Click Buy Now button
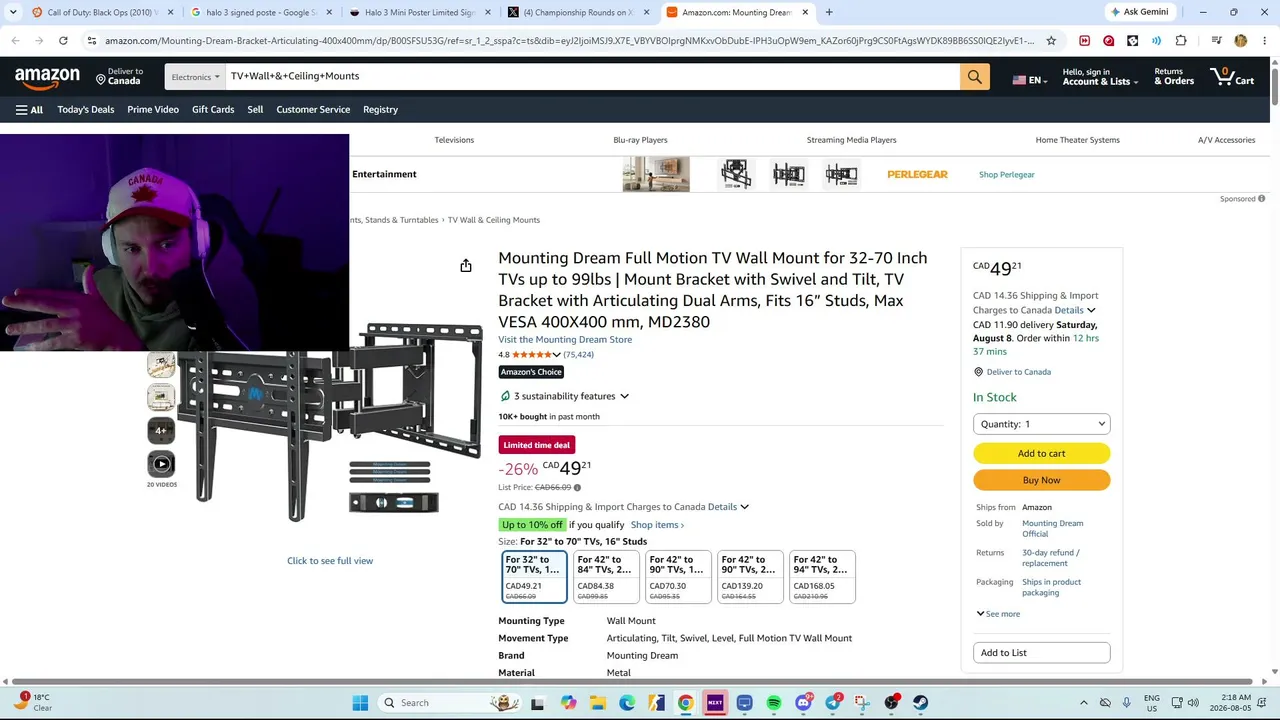The image size is (1280, 720). tap(1041, 480)
